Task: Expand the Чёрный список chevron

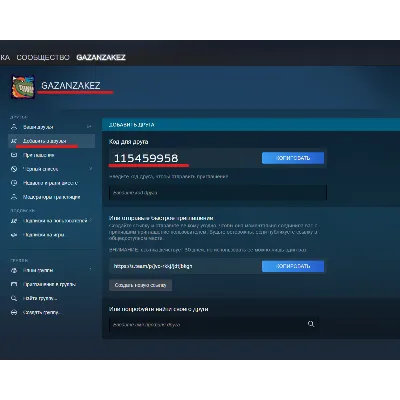Action: pyautogui.click(x=90, y=169)
